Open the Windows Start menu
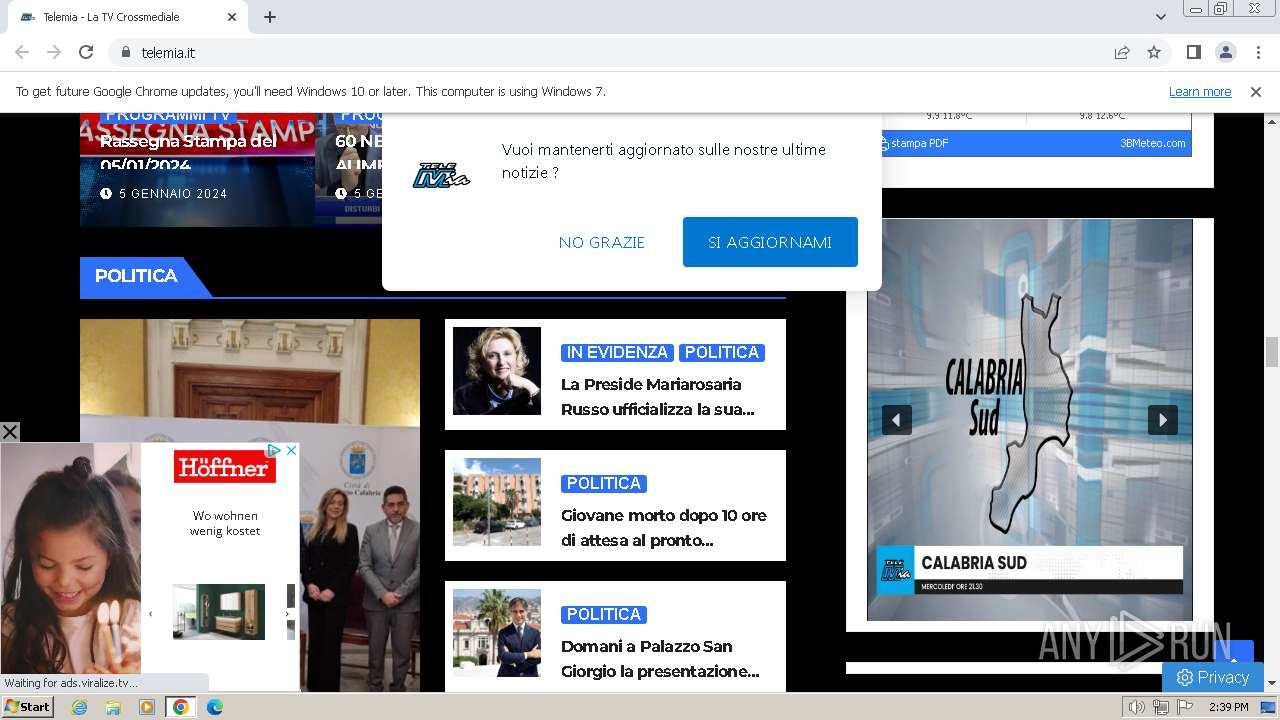1280x720 pixels. (x=27, y=707)
